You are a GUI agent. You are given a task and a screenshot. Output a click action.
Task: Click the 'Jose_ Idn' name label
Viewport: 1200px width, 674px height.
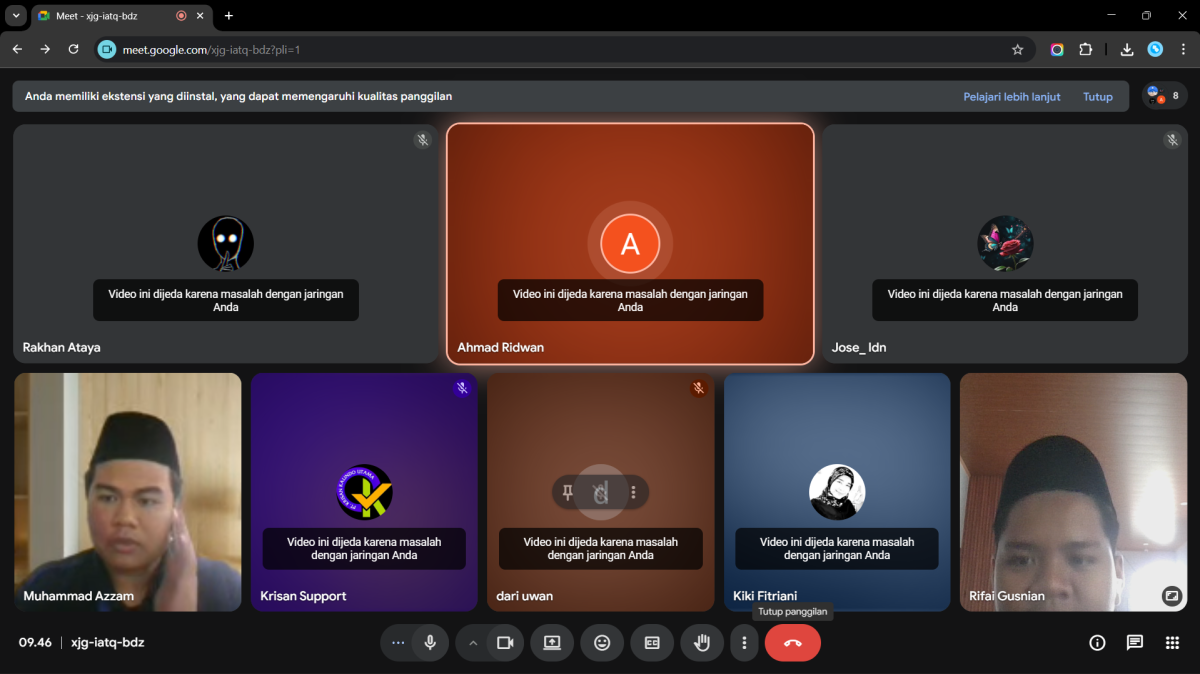(x=859, y=348)
